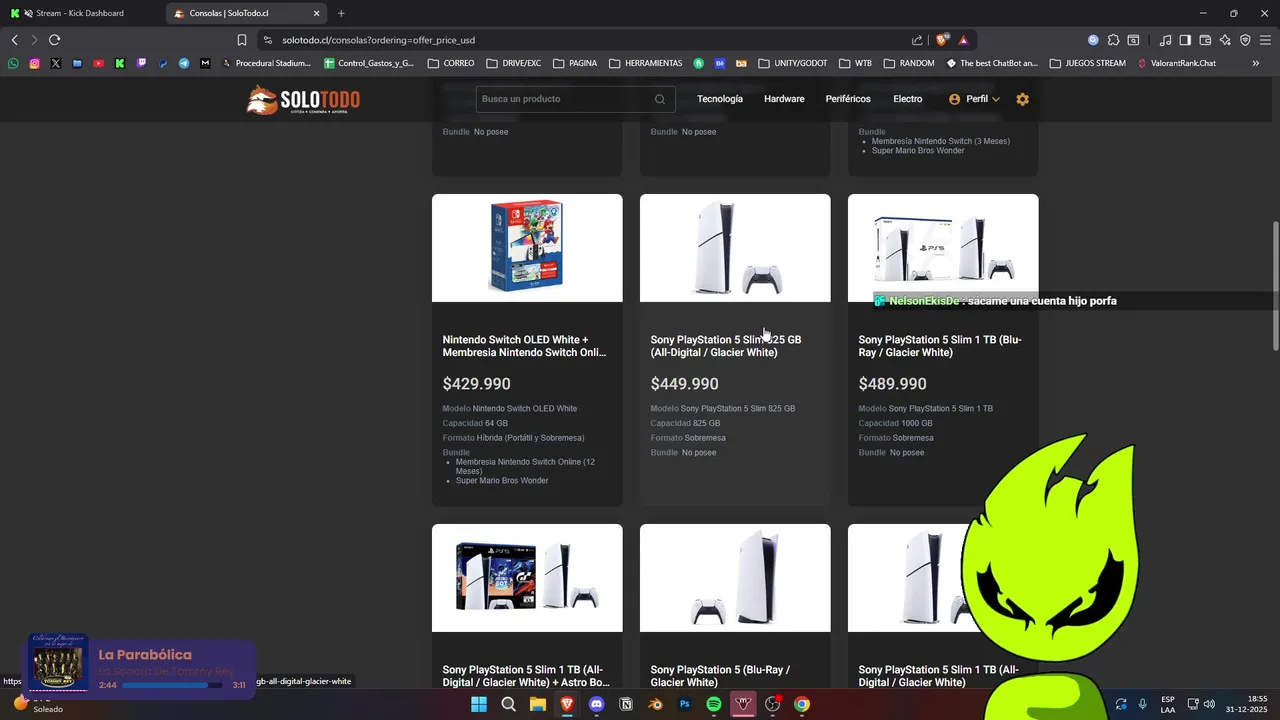Click the La Parabólica song progress bar

172,685
